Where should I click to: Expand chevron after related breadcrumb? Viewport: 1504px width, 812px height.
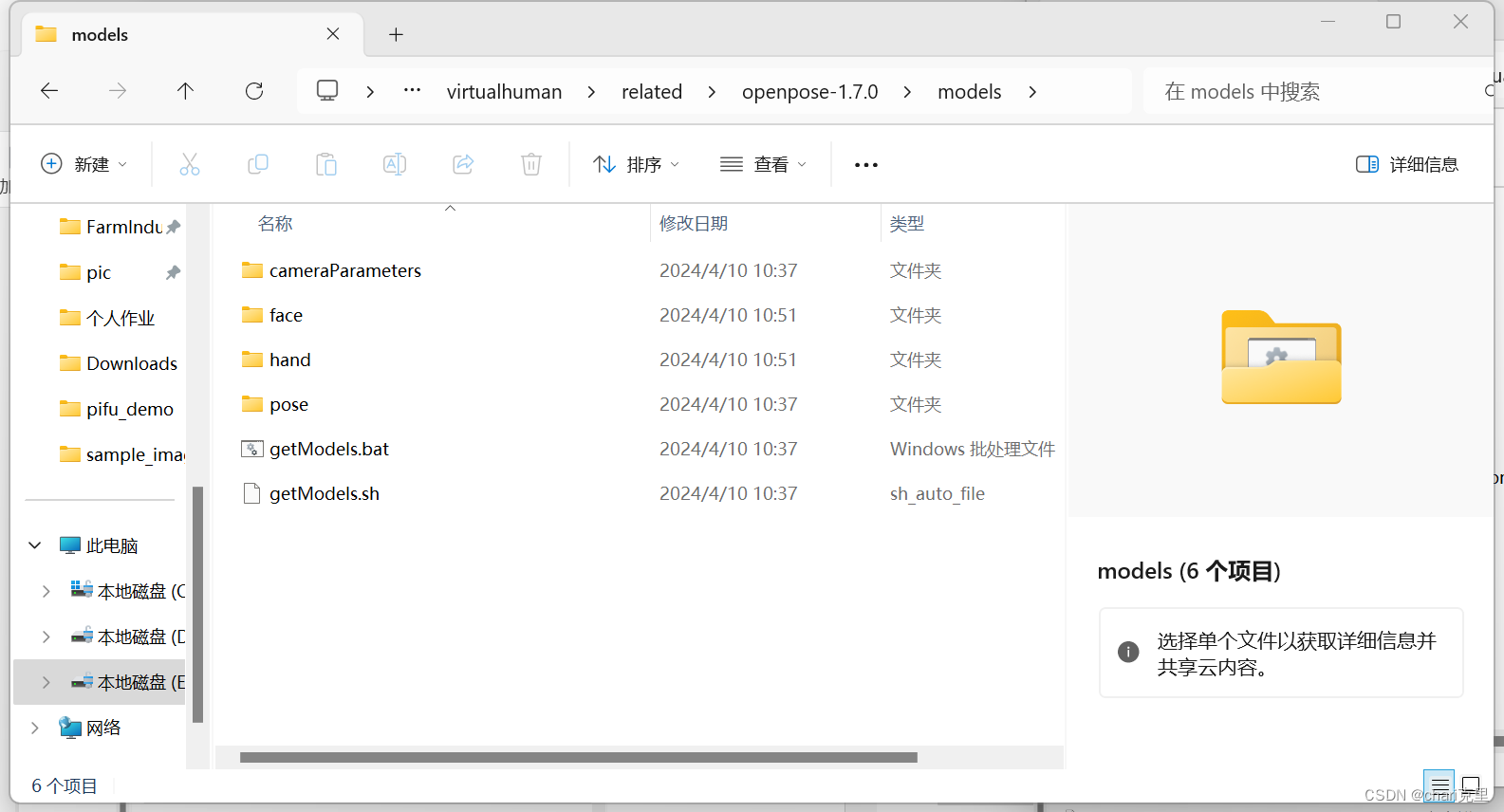click(712, 92)
